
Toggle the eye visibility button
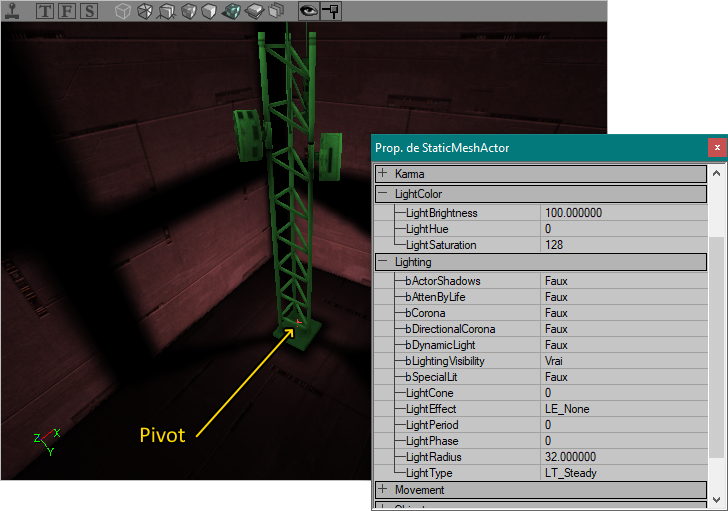click(309, 12)
